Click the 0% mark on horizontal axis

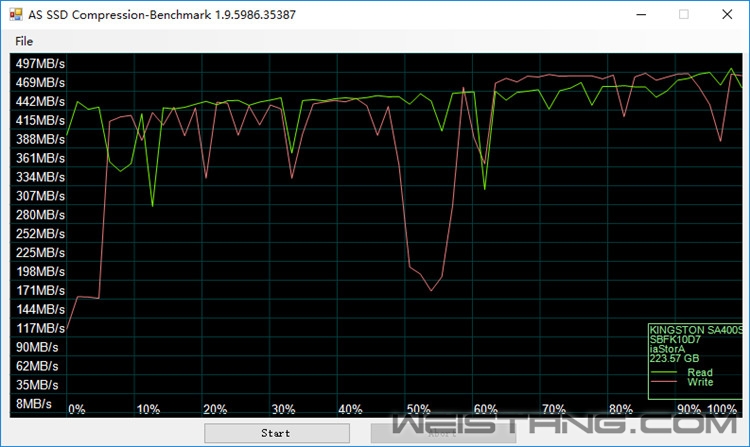tap(76, 410)
